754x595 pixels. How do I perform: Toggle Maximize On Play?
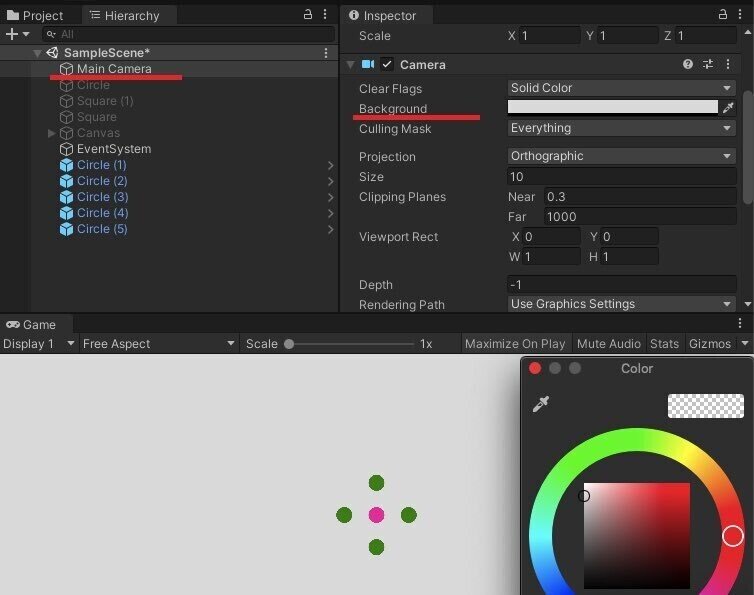[515, 344]
